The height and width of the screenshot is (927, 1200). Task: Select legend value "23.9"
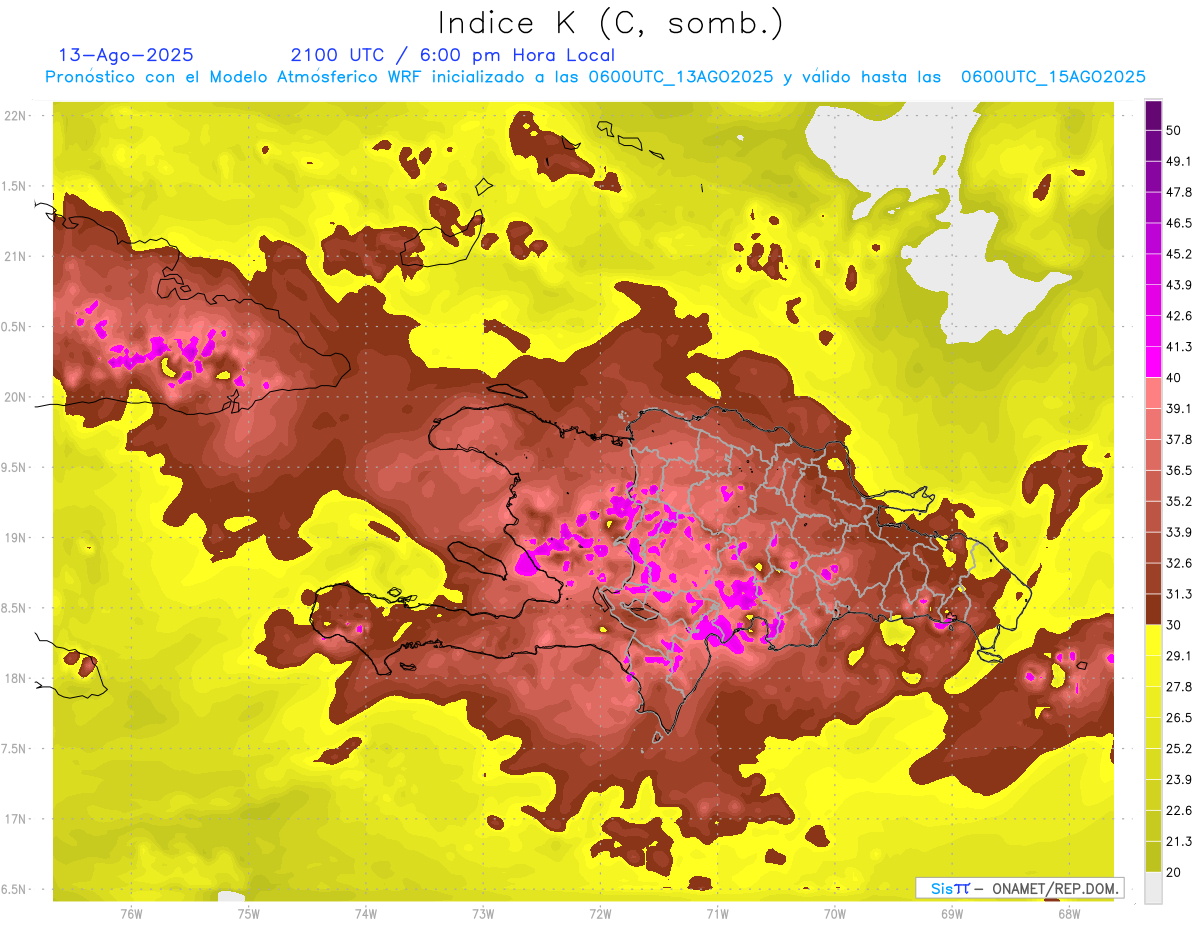click(1179, 780)
